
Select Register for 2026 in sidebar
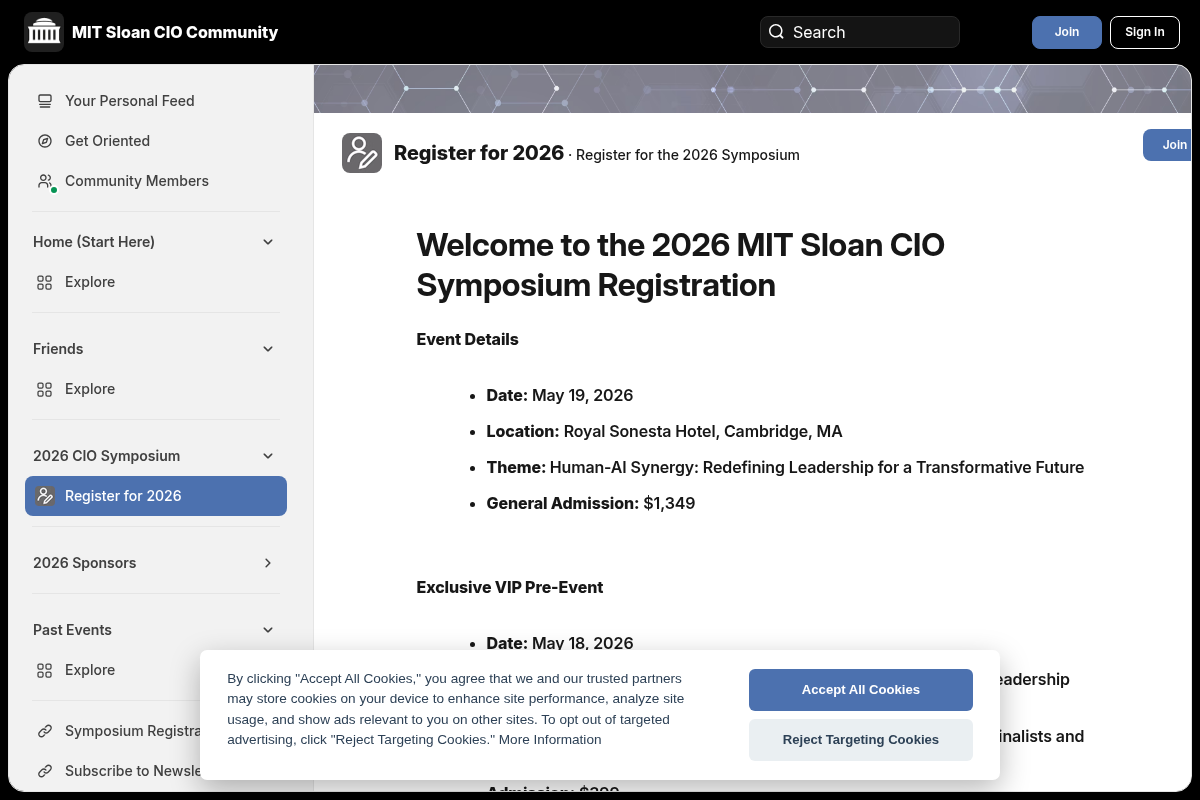click(x=156, y=496)
